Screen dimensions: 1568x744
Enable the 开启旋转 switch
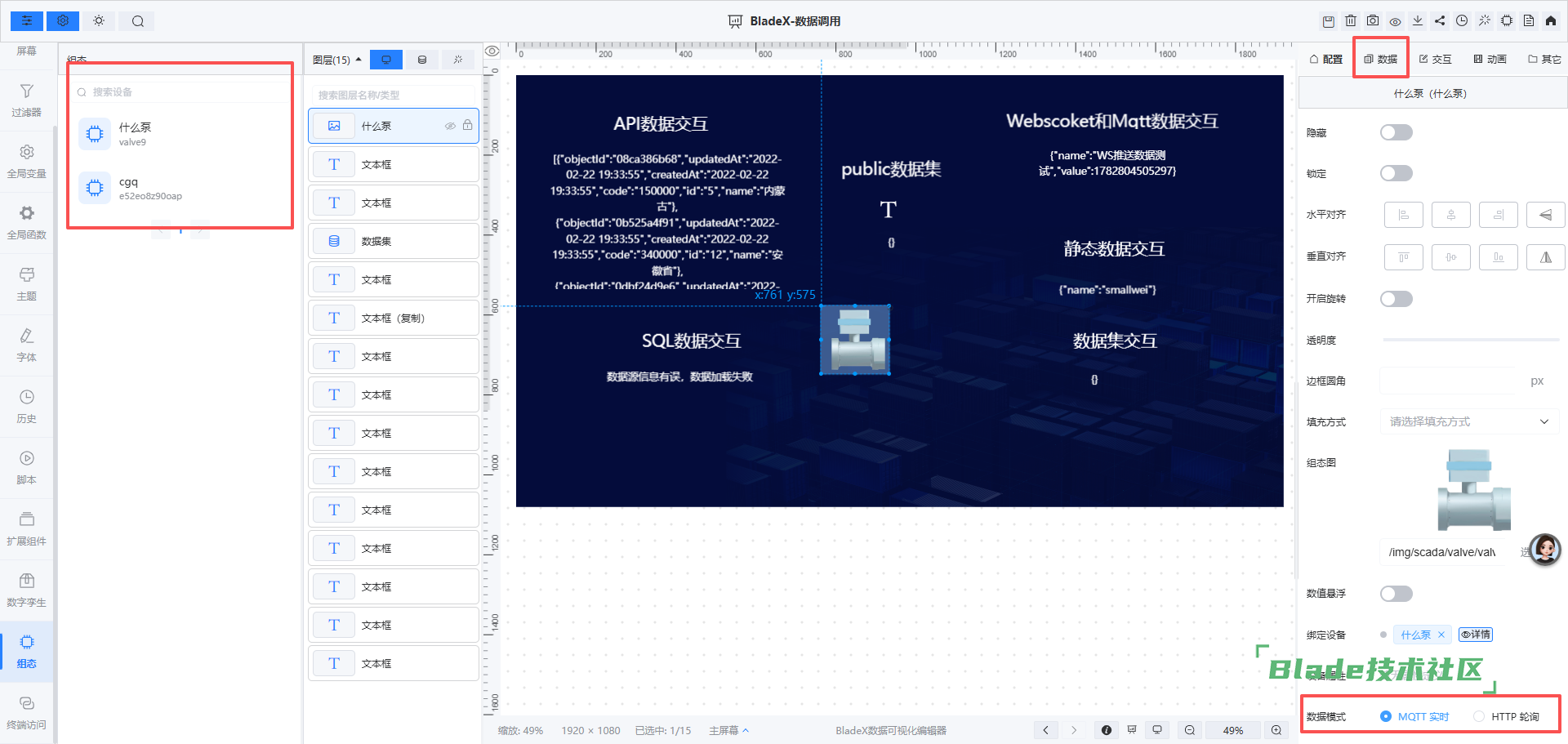click(x=1396, y=299)
